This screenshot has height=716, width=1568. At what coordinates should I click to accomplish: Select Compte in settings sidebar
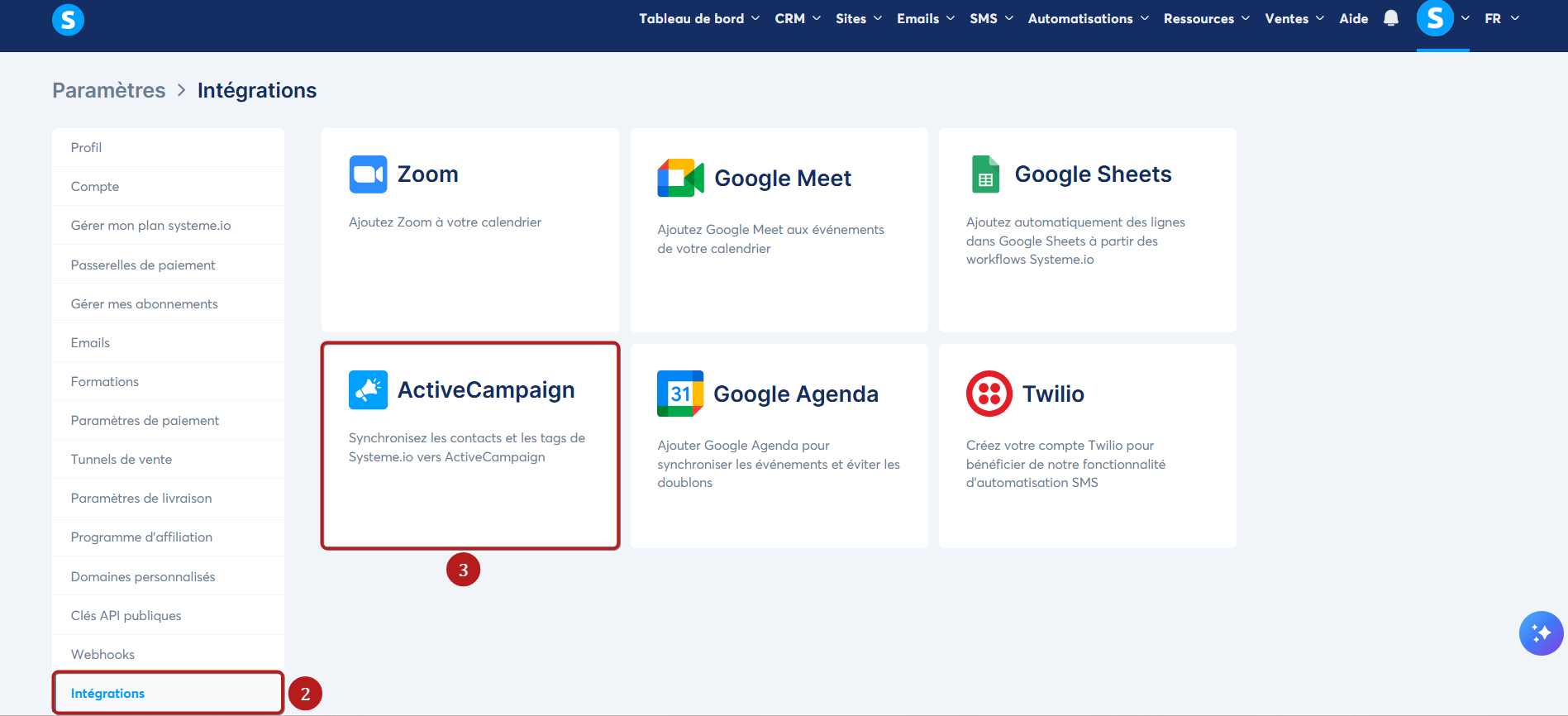[168, 186]
